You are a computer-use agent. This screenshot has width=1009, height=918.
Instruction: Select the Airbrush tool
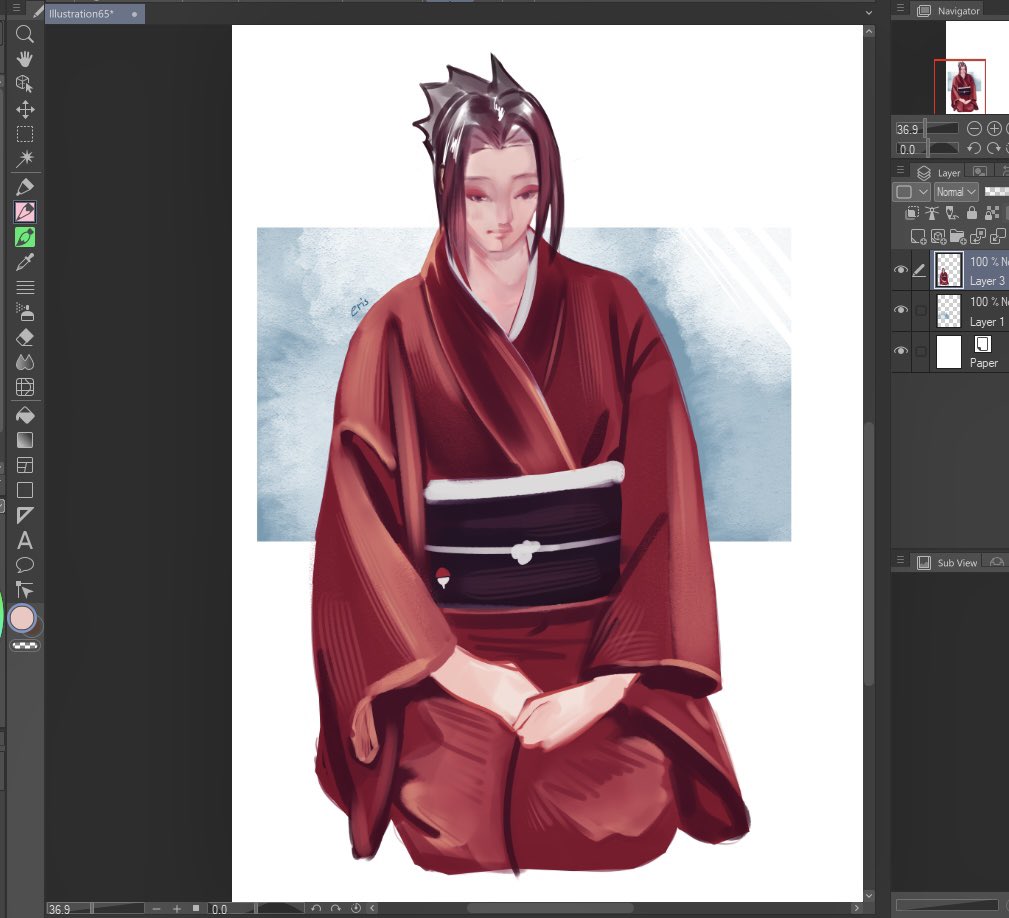click(x=24, y=313)
